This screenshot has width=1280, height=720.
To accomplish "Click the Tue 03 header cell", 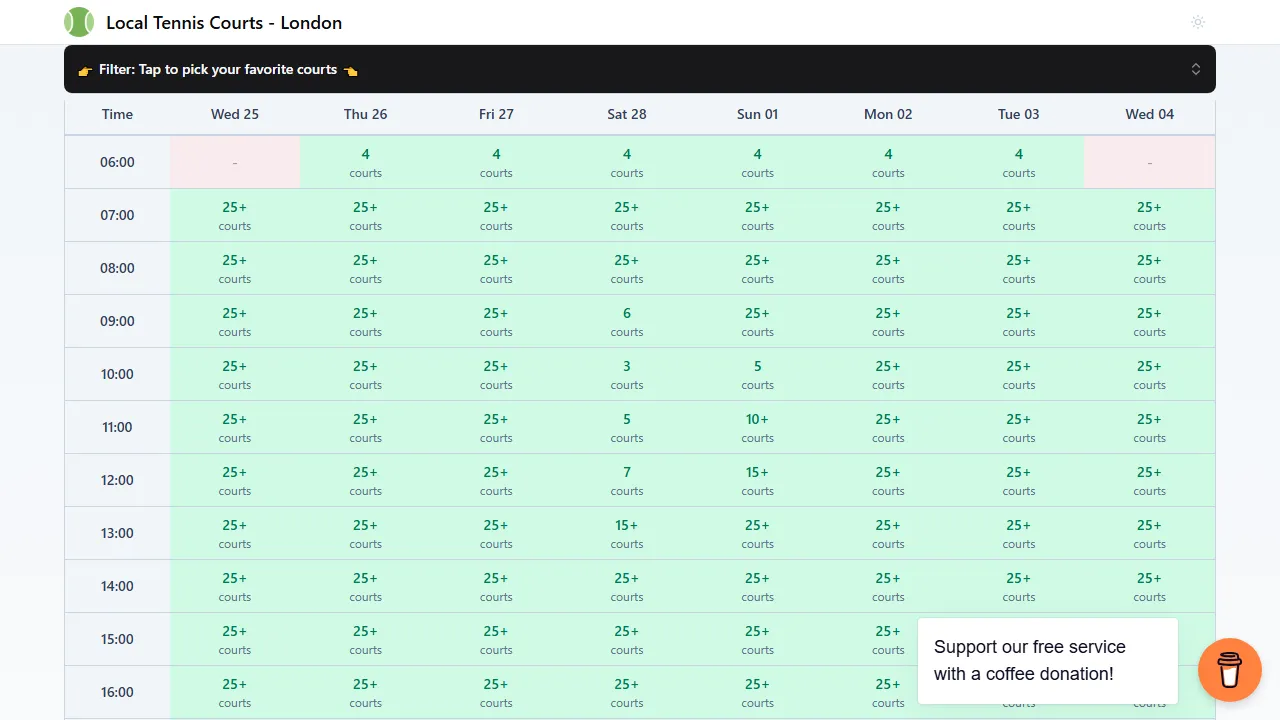I will 1018,114.
